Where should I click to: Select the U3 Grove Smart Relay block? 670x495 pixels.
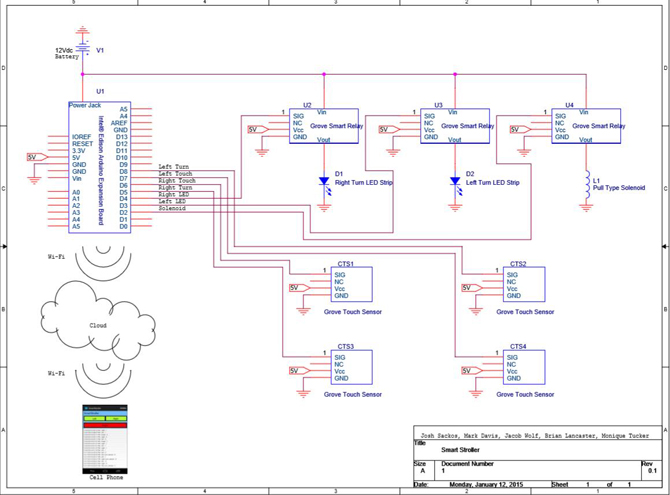click(455, 126)
